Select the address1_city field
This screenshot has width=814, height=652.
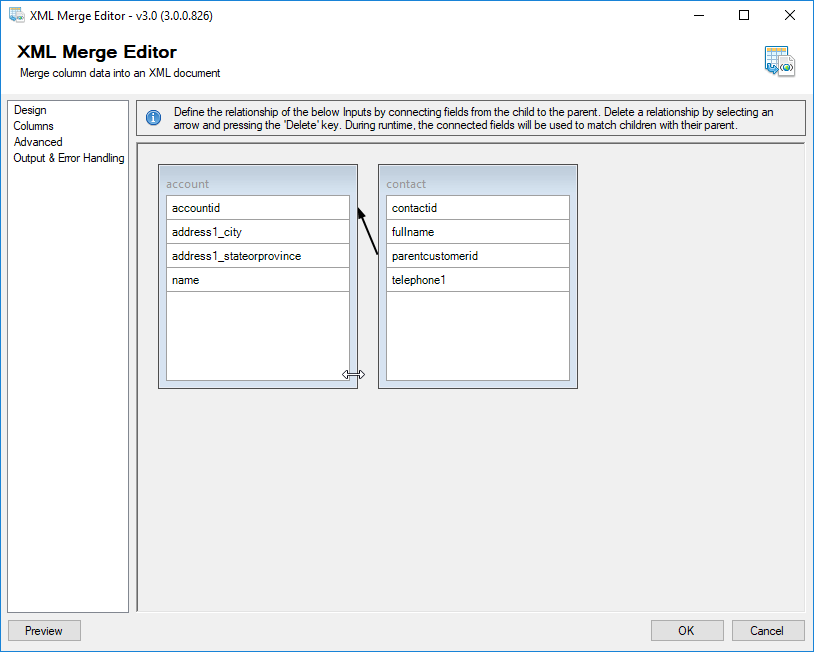tap(258, 232)
